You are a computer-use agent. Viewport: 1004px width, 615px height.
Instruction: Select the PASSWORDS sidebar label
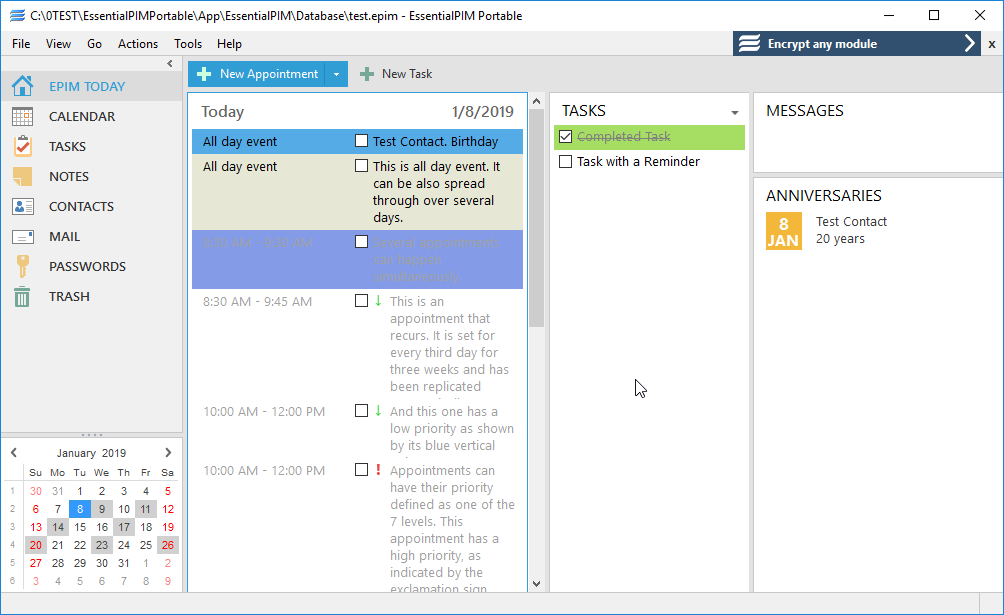pyautogui.click(x=87, y=266)
